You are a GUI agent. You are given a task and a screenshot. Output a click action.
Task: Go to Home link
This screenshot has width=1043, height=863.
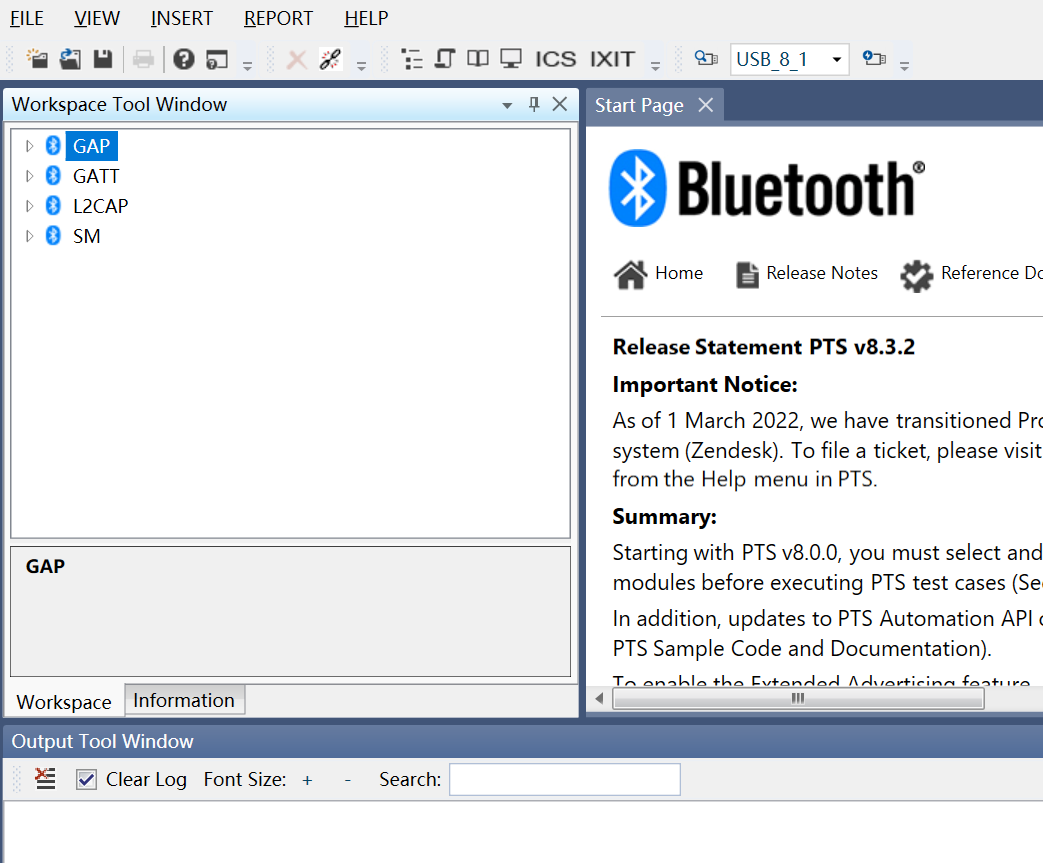(x=678, y=273)
